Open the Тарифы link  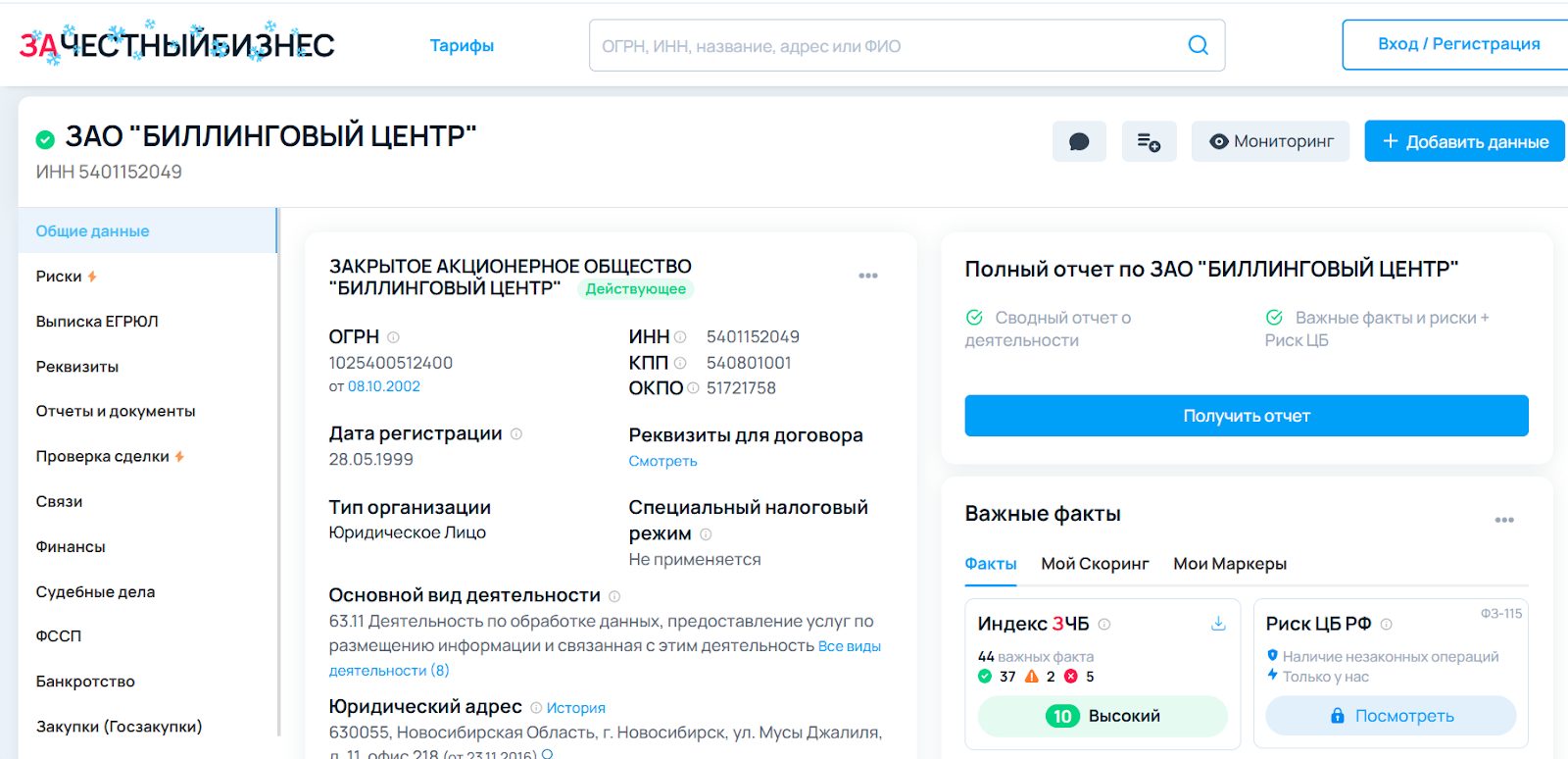click(462, 46)
